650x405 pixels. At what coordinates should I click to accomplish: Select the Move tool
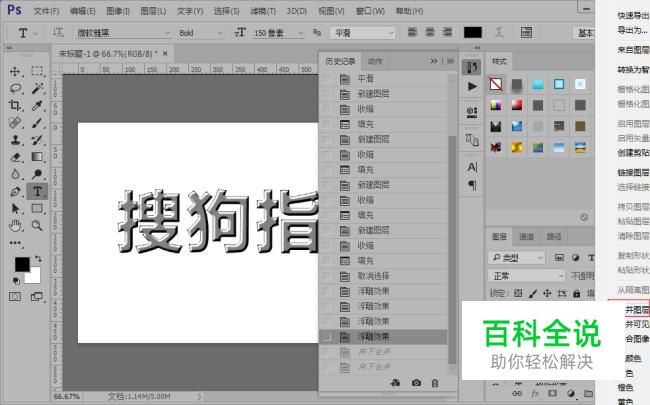[x=15, y=71]
